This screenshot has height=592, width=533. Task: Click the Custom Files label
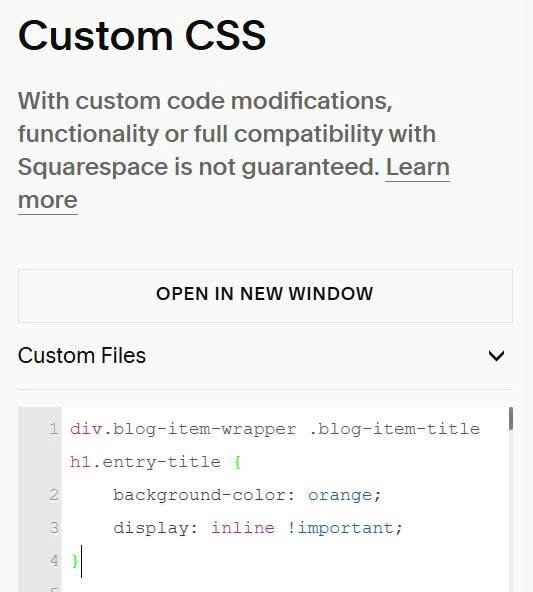click(x=82, y=356)
